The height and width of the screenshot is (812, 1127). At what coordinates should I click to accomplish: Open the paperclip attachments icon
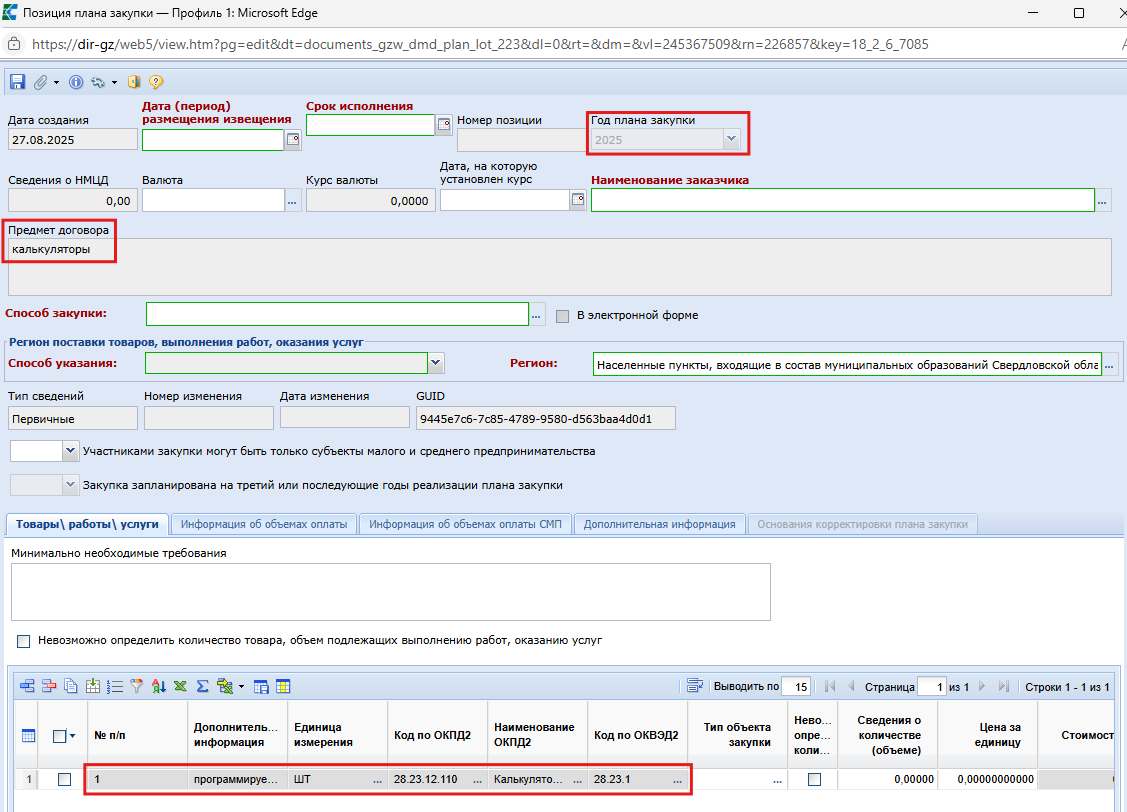(x=41, y=82)
